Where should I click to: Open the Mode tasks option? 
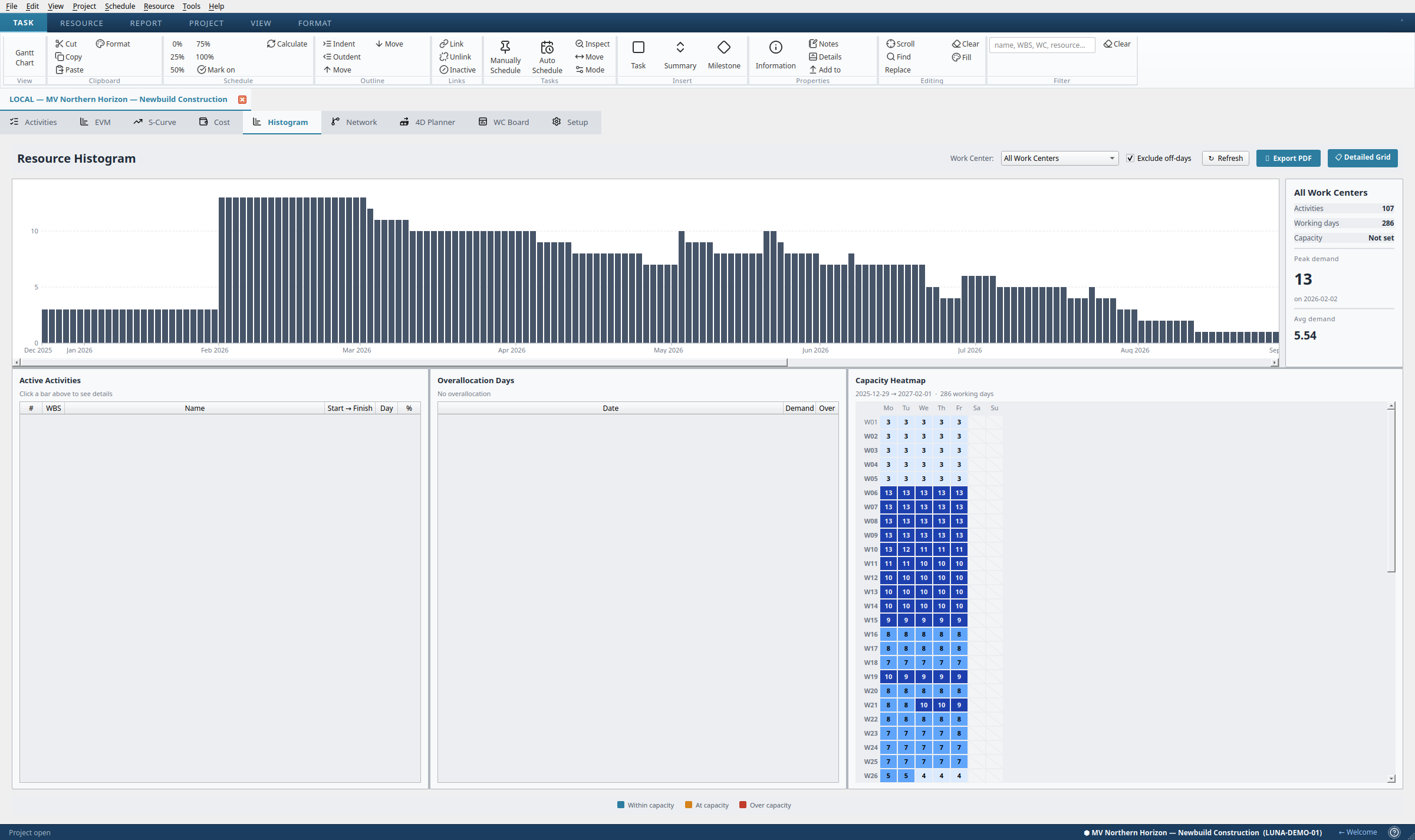pos(590,70)
